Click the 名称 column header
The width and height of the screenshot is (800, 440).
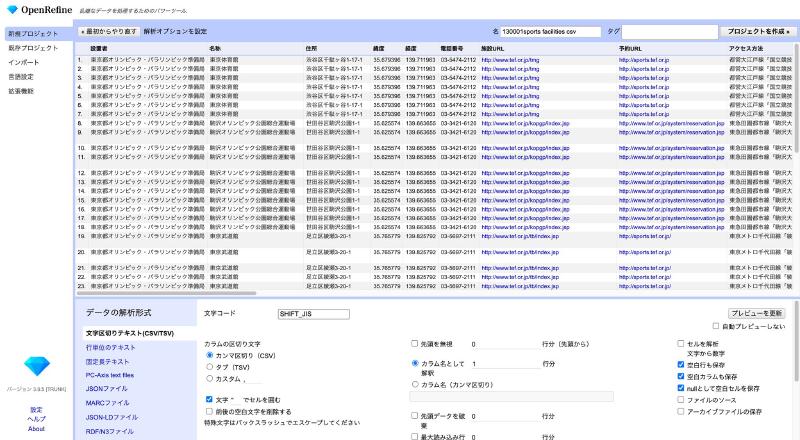215,48
